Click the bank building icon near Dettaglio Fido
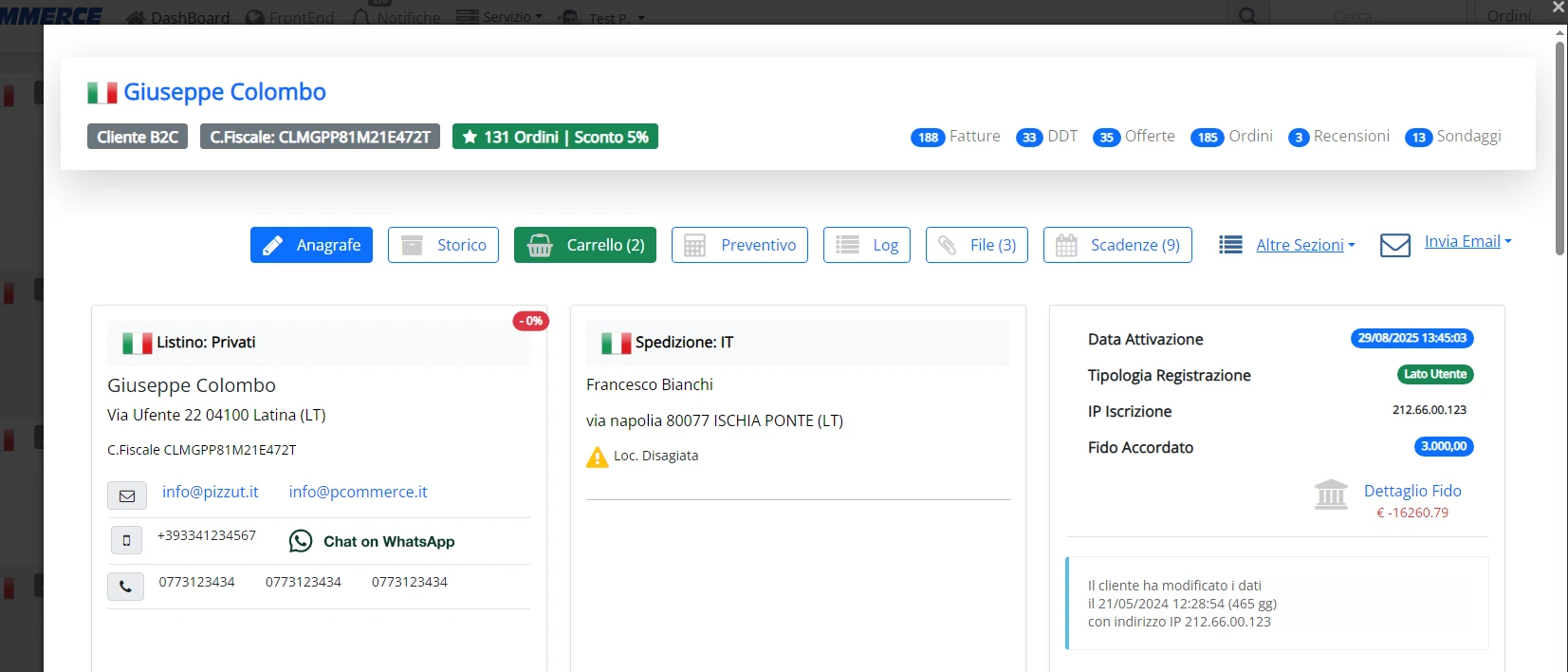Viewport: 1568px width, 672px height. click(1331, 494)
